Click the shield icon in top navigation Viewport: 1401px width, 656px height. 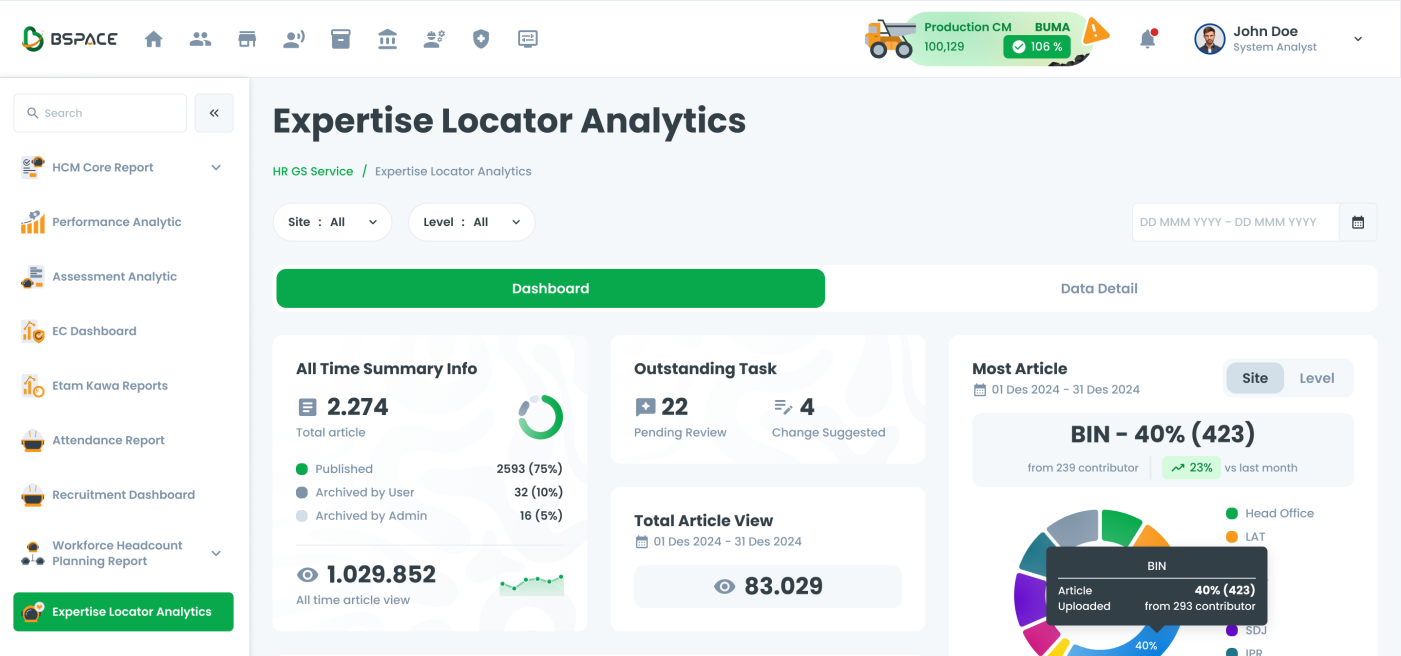tap(481, 39)
